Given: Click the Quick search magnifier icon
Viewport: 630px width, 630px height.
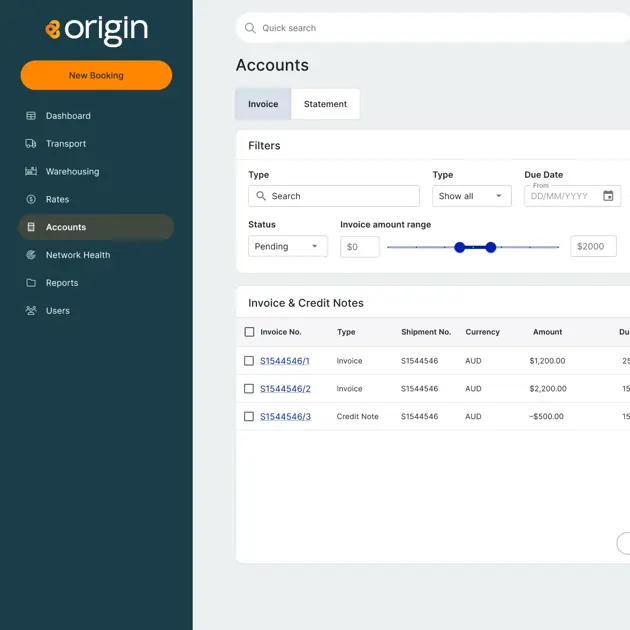Looking at the screenshot, I should [250, 28].
